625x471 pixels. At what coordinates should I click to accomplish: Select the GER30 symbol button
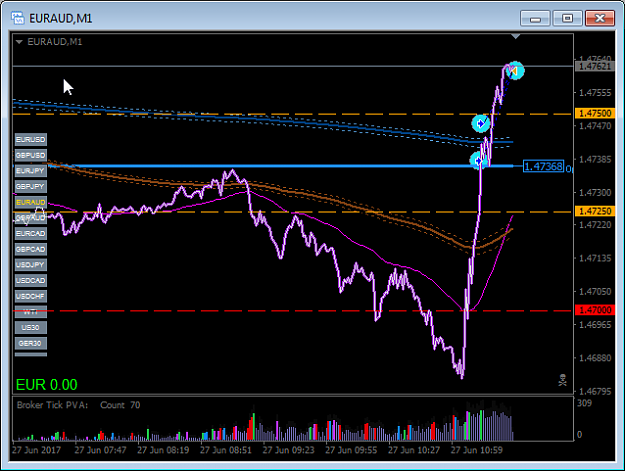31,343
